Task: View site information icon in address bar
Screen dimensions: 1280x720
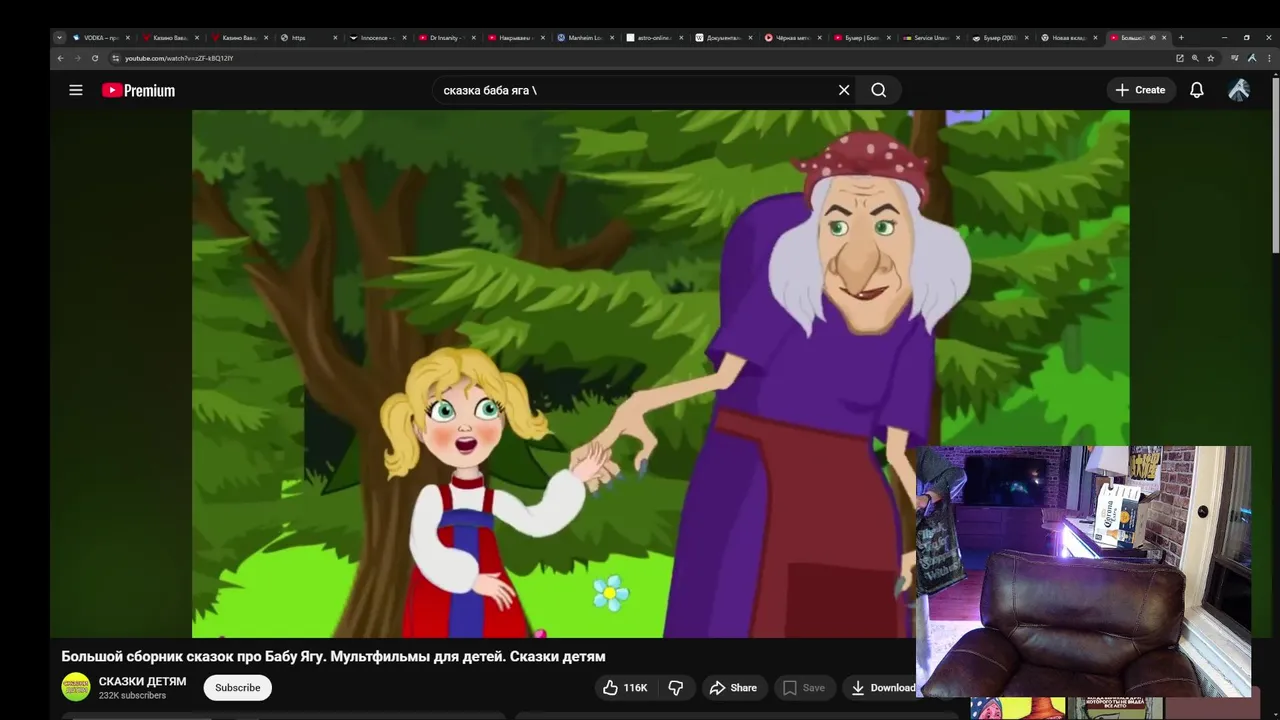Action: 116,58
